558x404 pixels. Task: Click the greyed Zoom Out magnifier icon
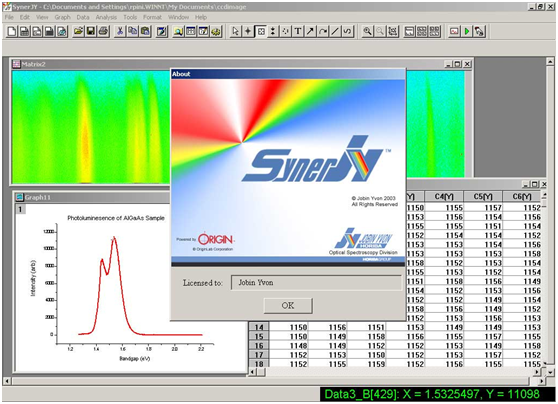[380, 32]
